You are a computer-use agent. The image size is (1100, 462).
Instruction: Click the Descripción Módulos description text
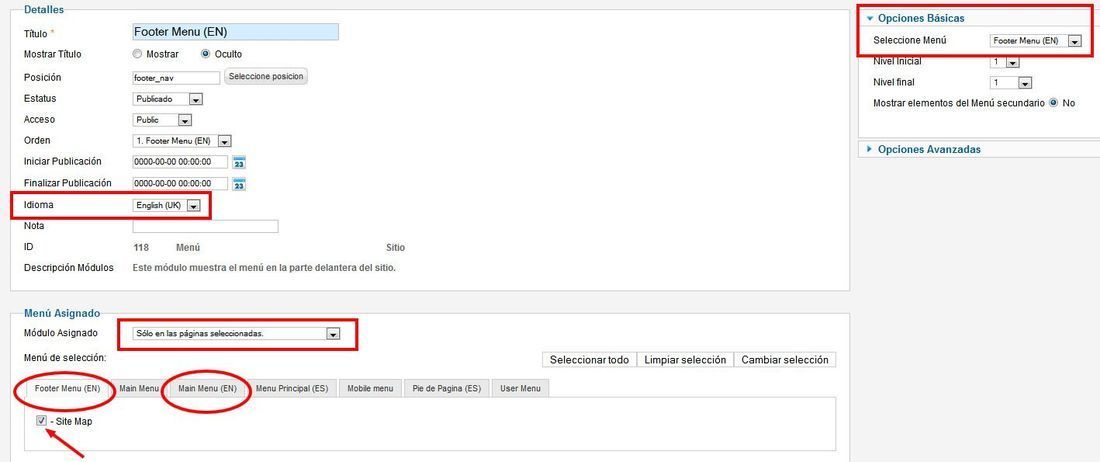pyautogui.click(x=264, y=268)
